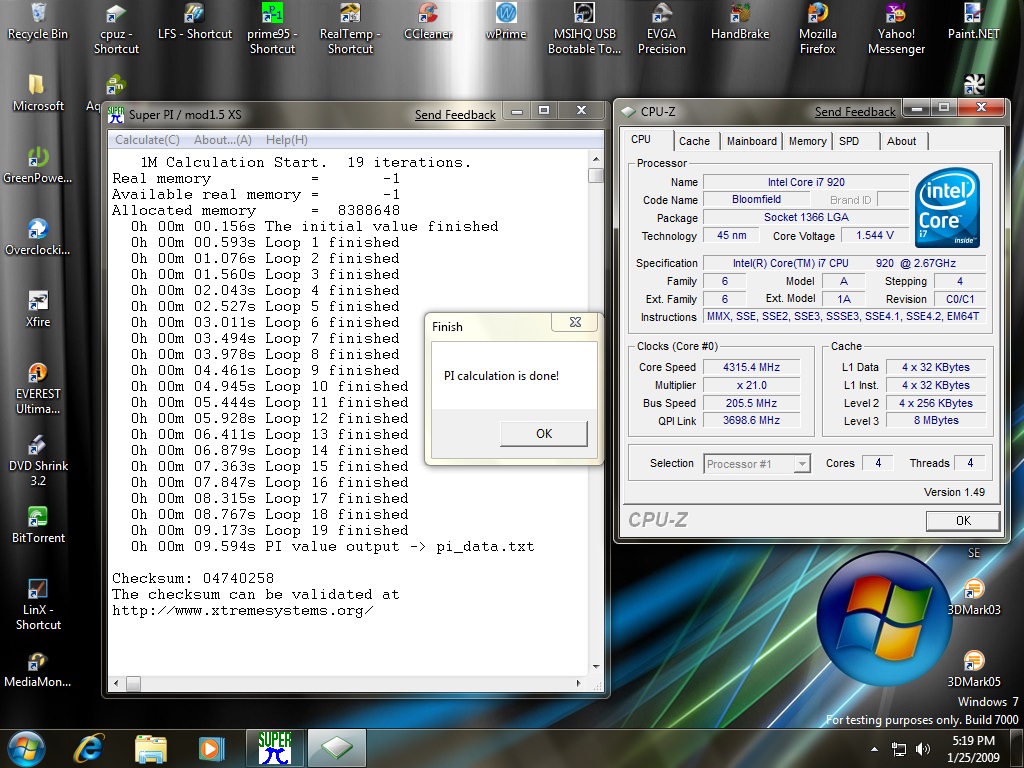The image size is (1024, 768).
Task: Click the 'Loop 19 finished' line
Action: pos(270,530)
